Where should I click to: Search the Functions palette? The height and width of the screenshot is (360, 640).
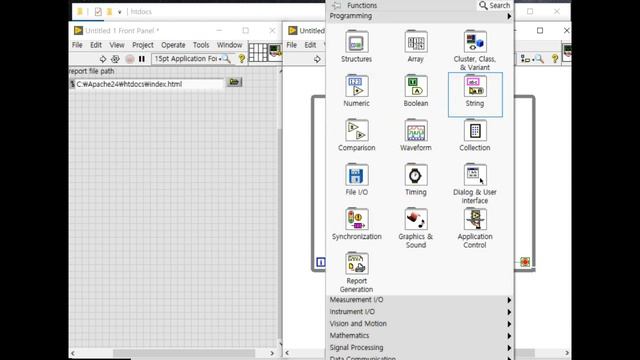coord(494,5)
